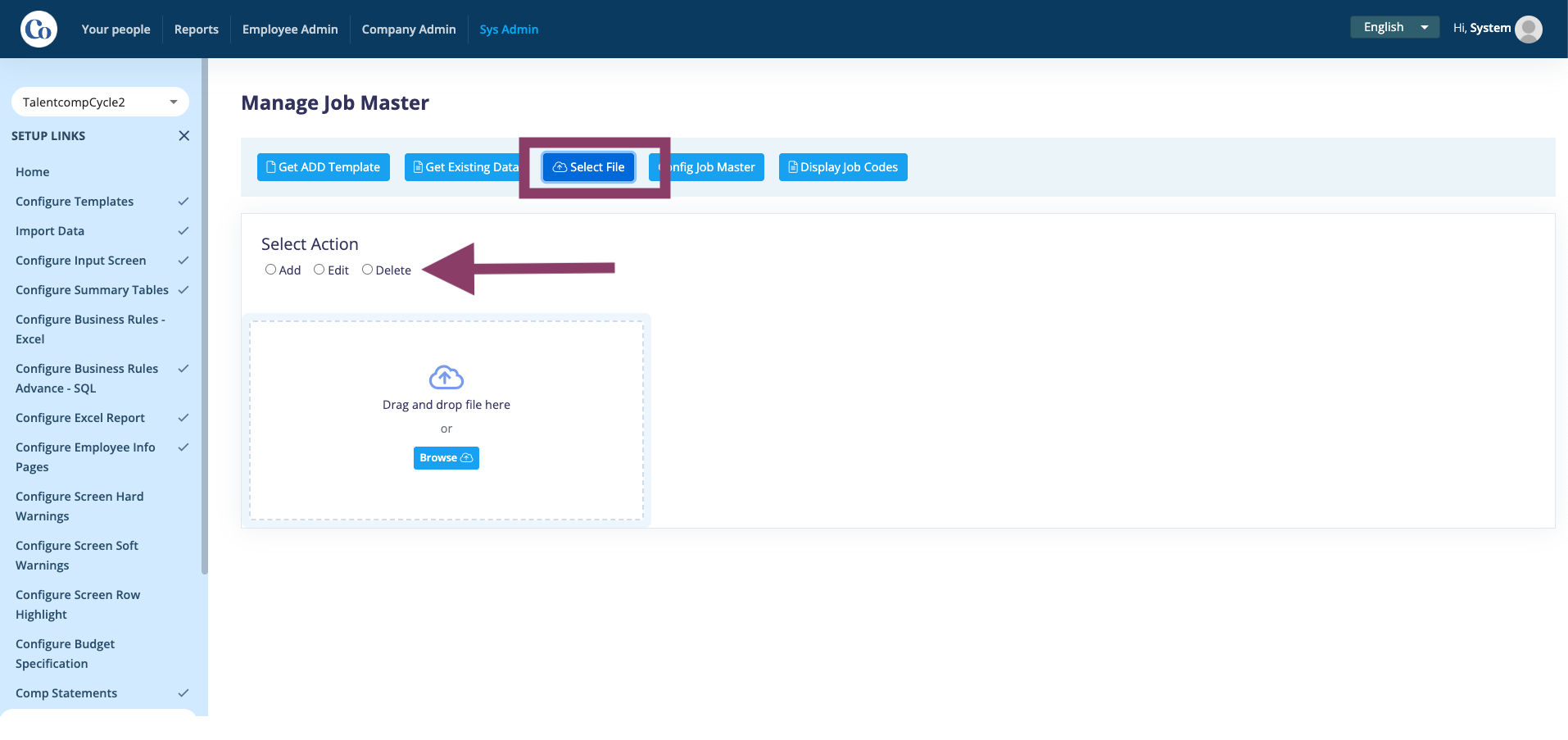
Task: Click checkmark beside Configure Templates
Action: 184,202
